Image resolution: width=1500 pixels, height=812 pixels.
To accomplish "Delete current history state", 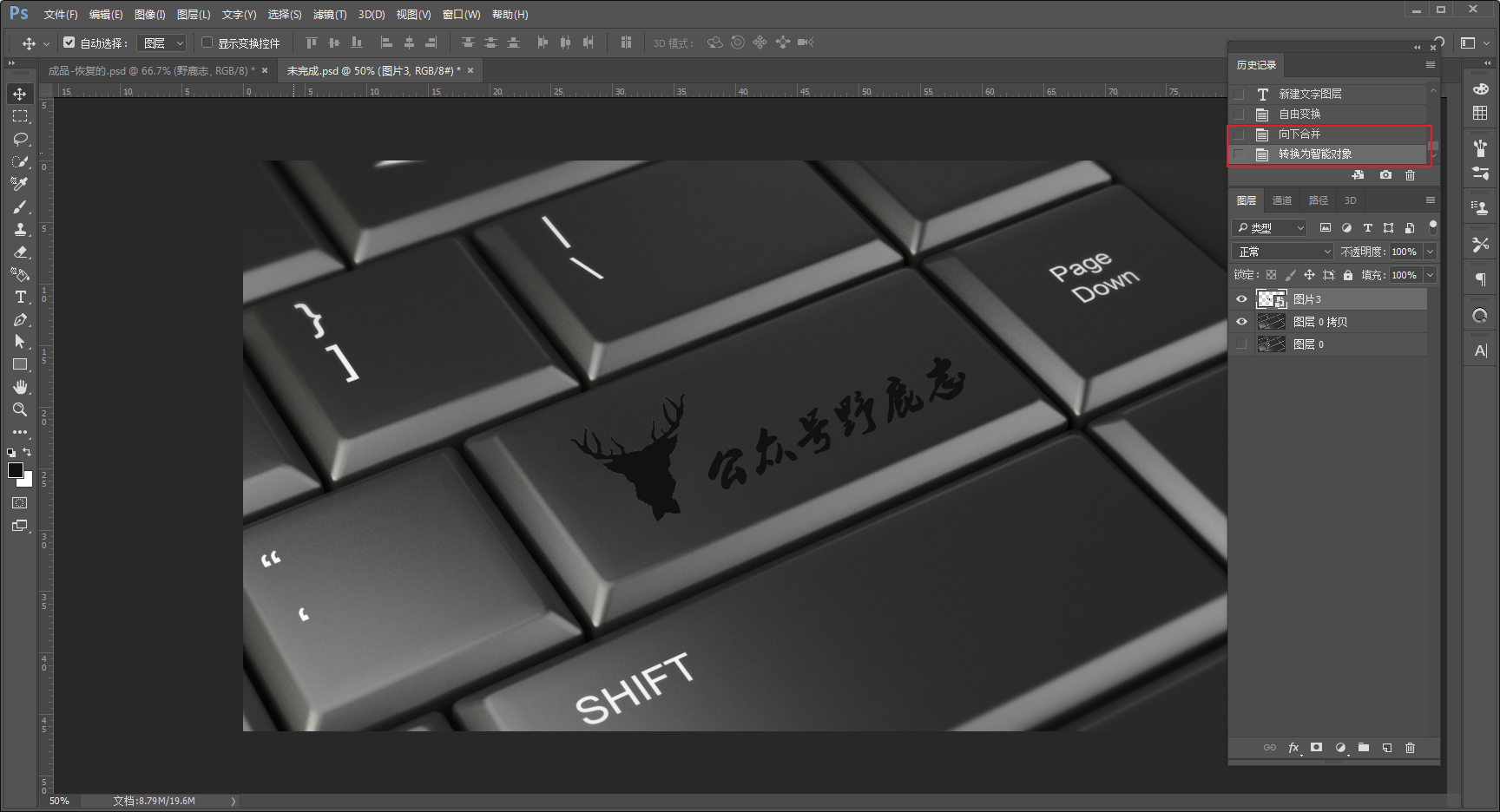I will point(1410,175).
